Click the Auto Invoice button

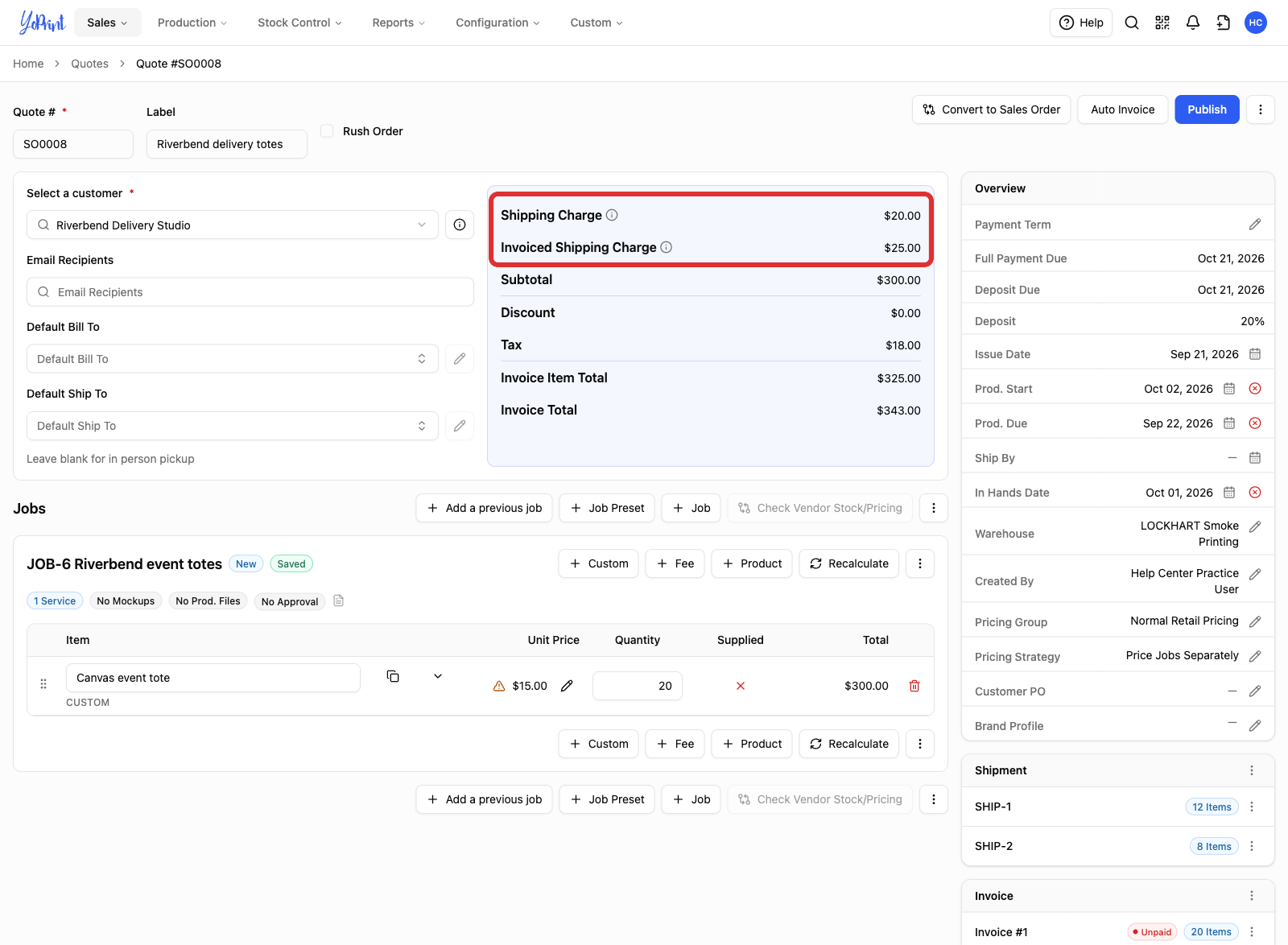click(x=1122, y=109)
